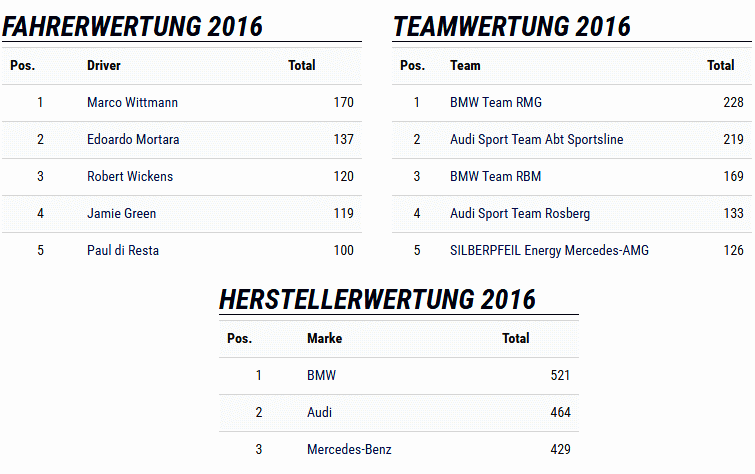Select Edoardo Mortara in the driver standings
Screen dimensions: 755x474
[x=133, y=140]
